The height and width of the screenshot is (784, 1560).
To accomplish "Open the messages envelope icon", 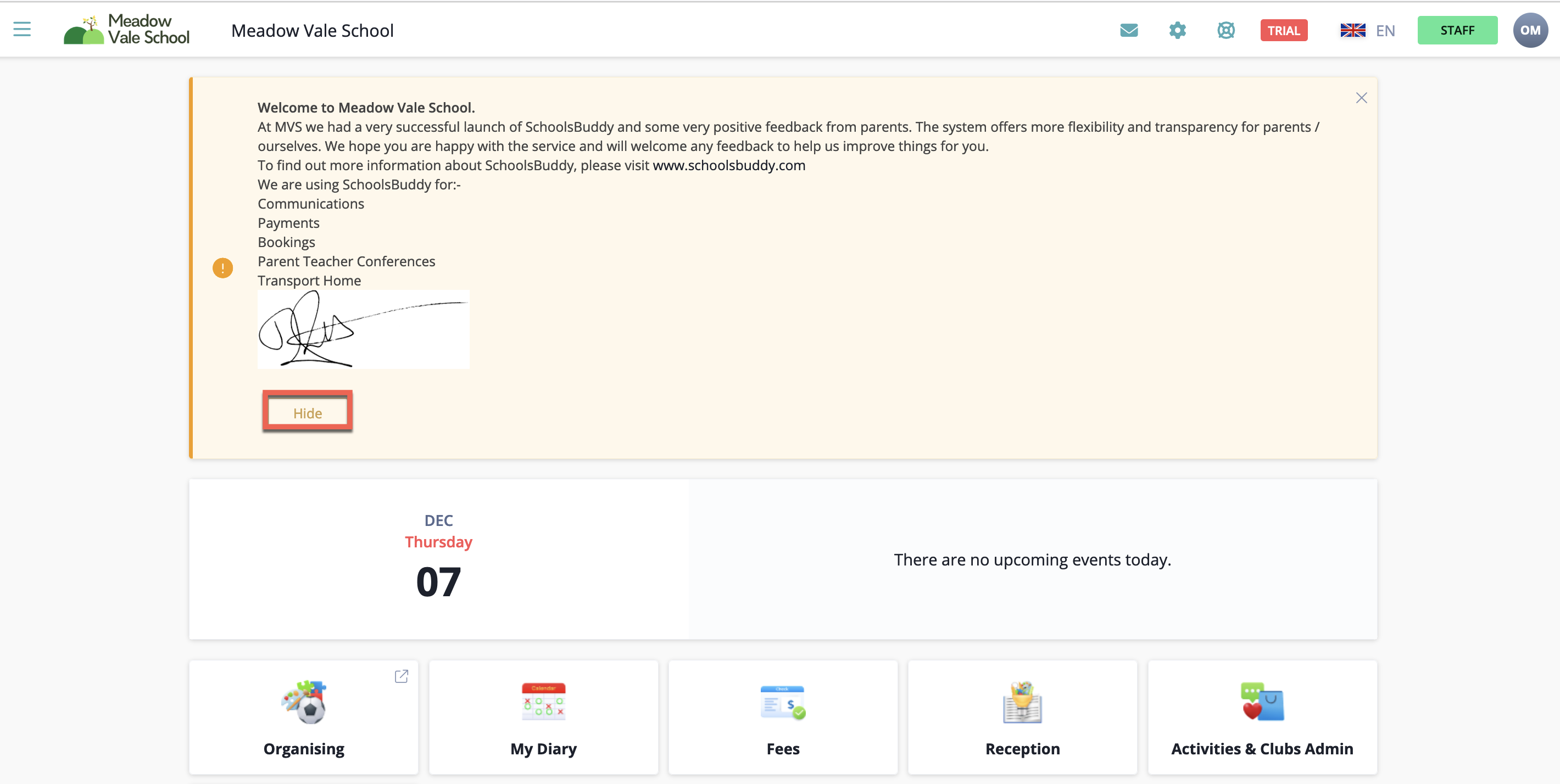I will 1129,30.
